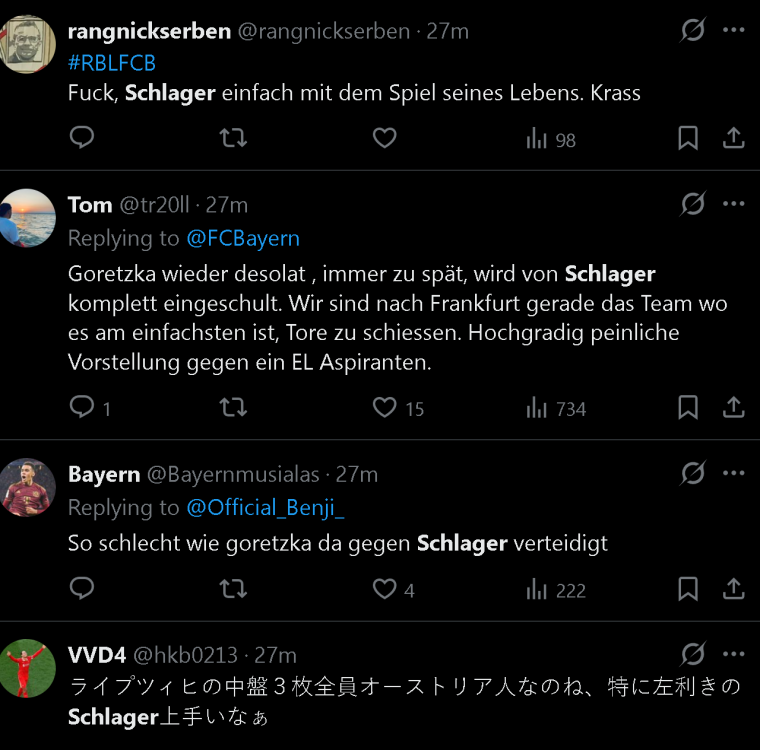The width and height of the screenshot is (760, 750).
Task: Open the #RBLFCB hashtag
Action: click(x=112, y=62)
